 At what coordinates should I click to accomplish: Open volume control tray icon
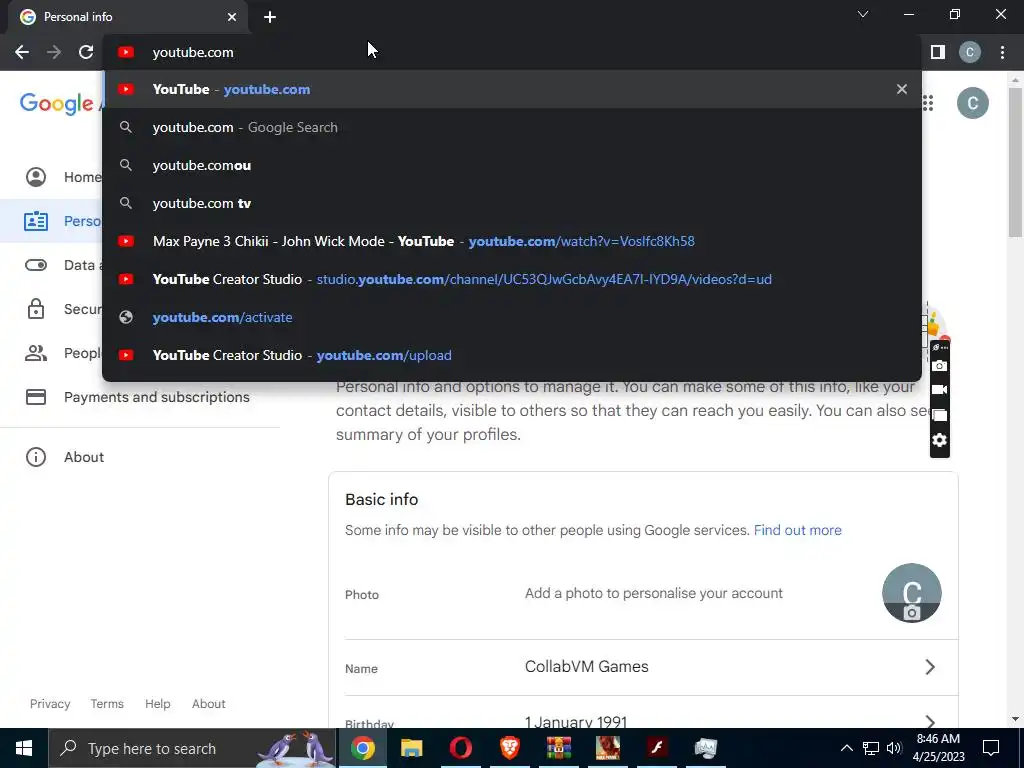[894, 748]
